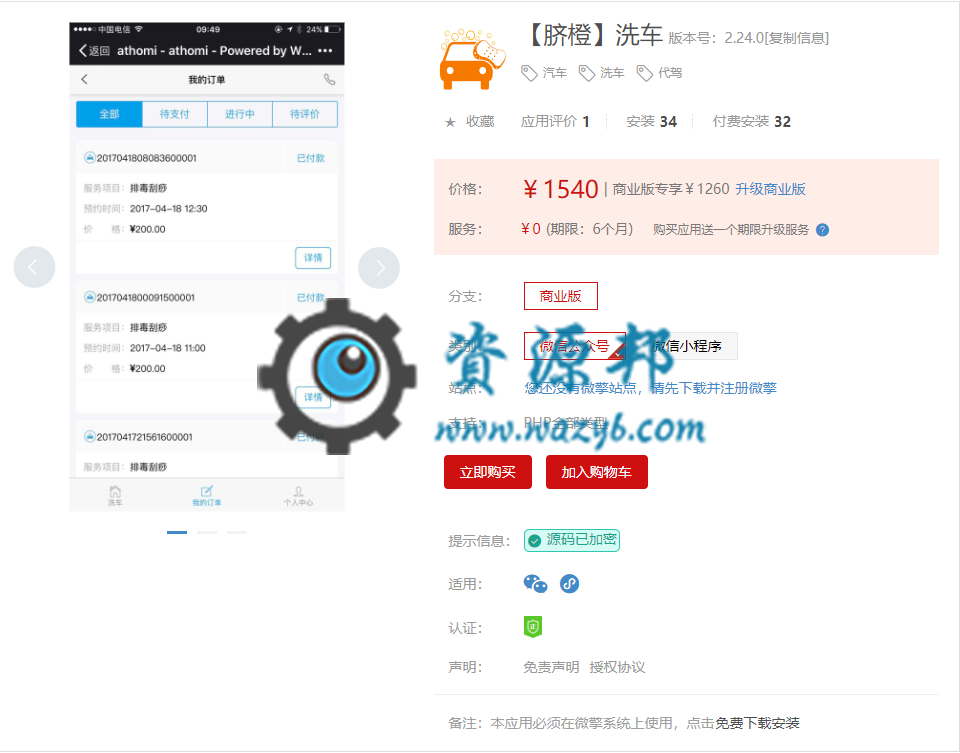Click 详情 for order 2017041808083600001
The height and width of the screenshot is (753, 960).
313,258
